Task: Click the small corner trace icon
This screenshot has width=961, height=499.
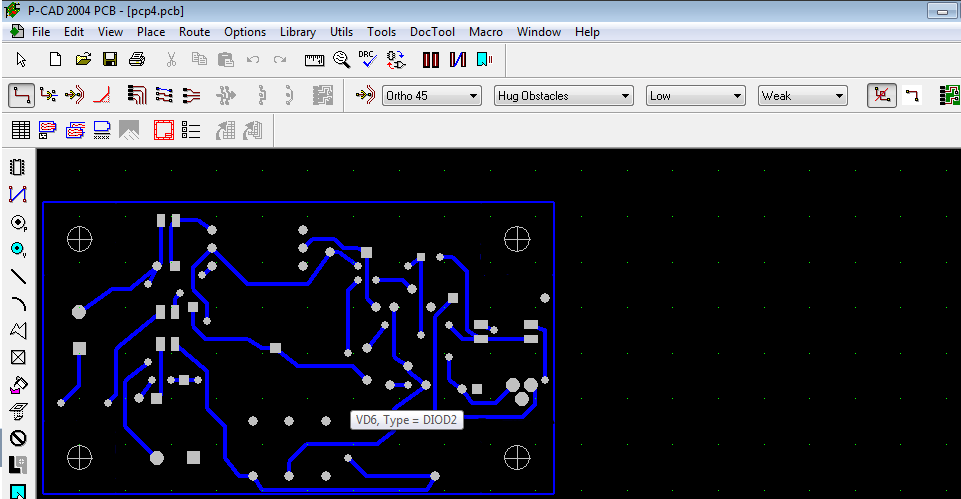Action: click(913, 96)
